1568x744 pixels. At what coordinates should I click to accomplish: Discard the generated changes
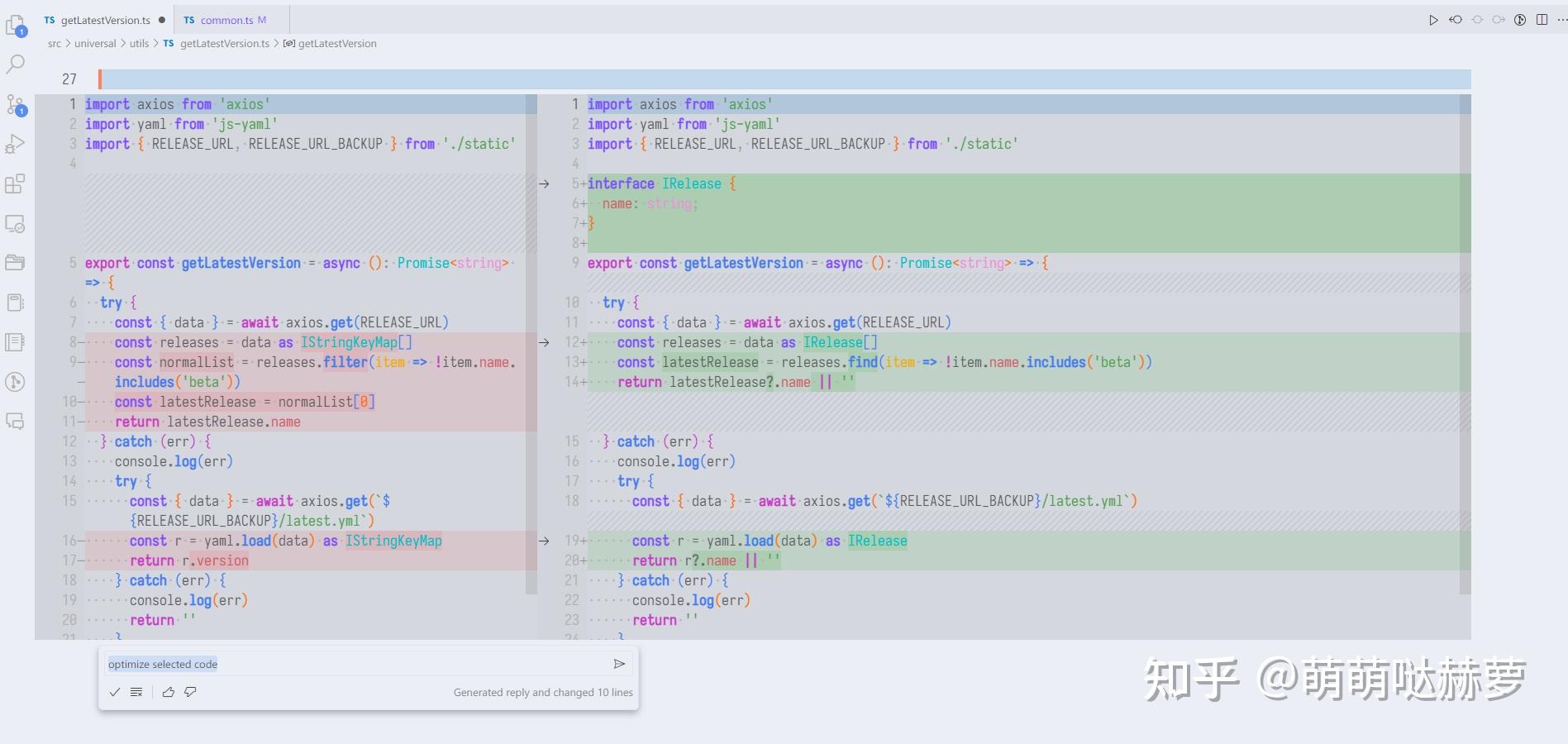click(136, 692)
